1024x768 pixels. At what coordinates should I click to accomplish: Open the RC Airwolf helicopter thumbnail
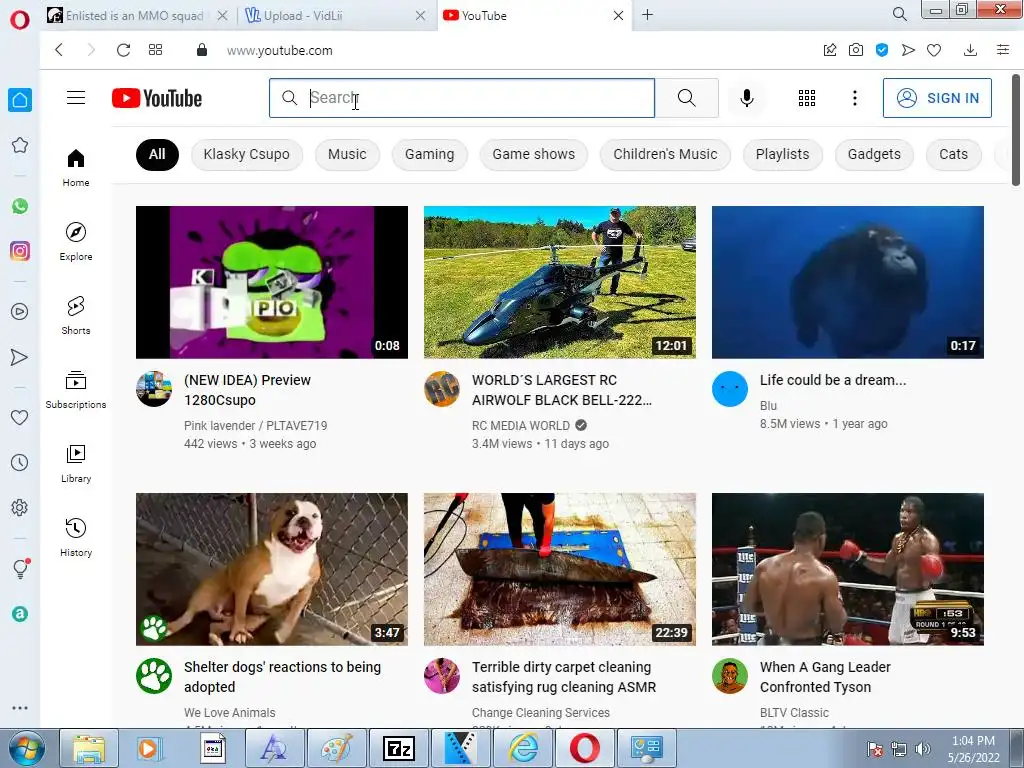pos(560,282)
